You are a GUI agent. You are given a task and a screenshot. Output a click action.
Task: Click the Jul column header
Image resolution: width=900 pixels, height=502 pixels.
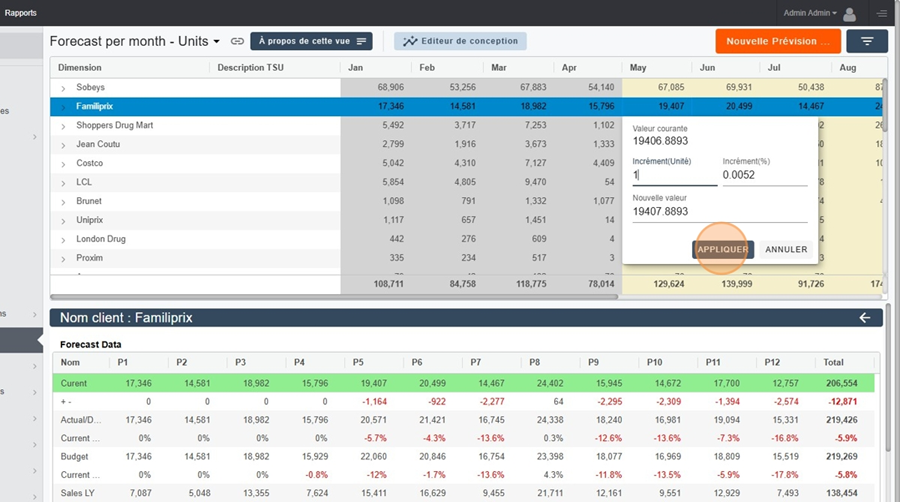coord(774,68)
